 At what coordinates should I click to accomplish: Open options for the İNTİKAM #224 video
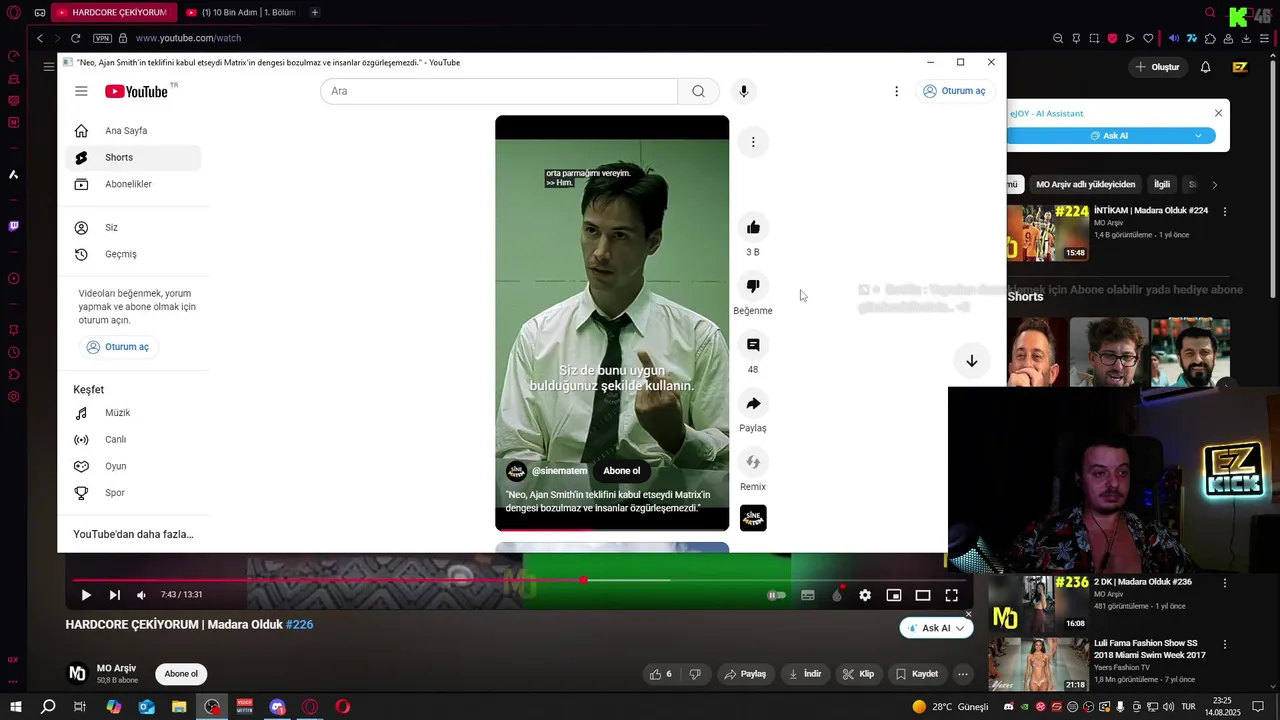1224,212
